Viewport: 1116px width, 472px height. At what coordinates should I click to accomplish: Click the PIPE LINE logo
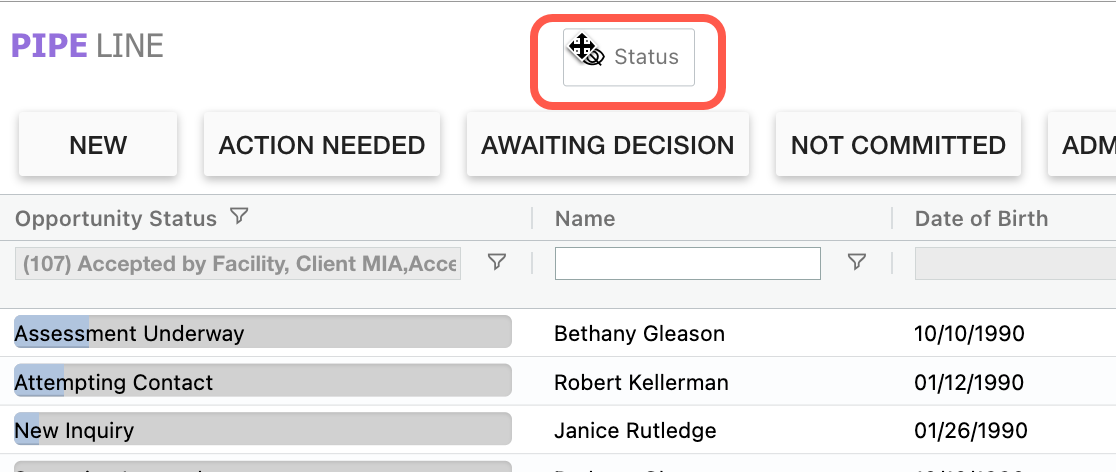click(87, 46)
